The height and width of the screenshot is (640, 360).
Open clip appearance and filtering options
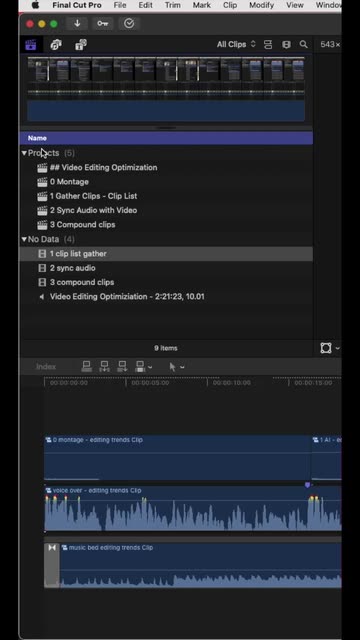[x=268, y=44]
